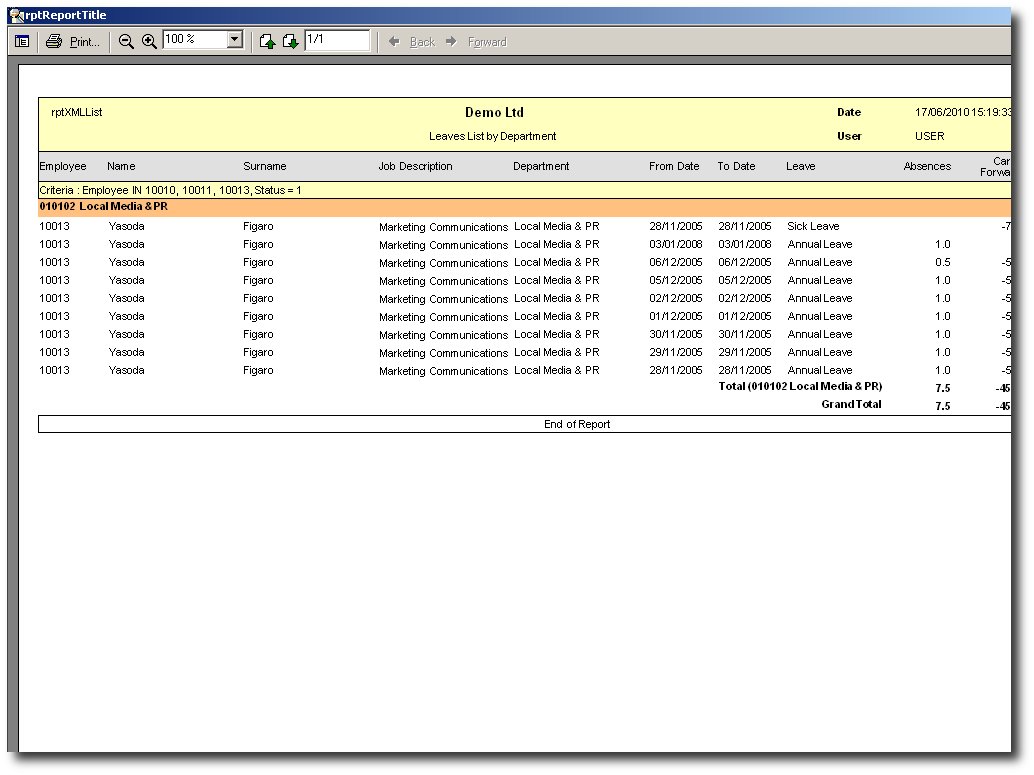Click the Grand Total label
1034x775 pixels.
(851, 404)
